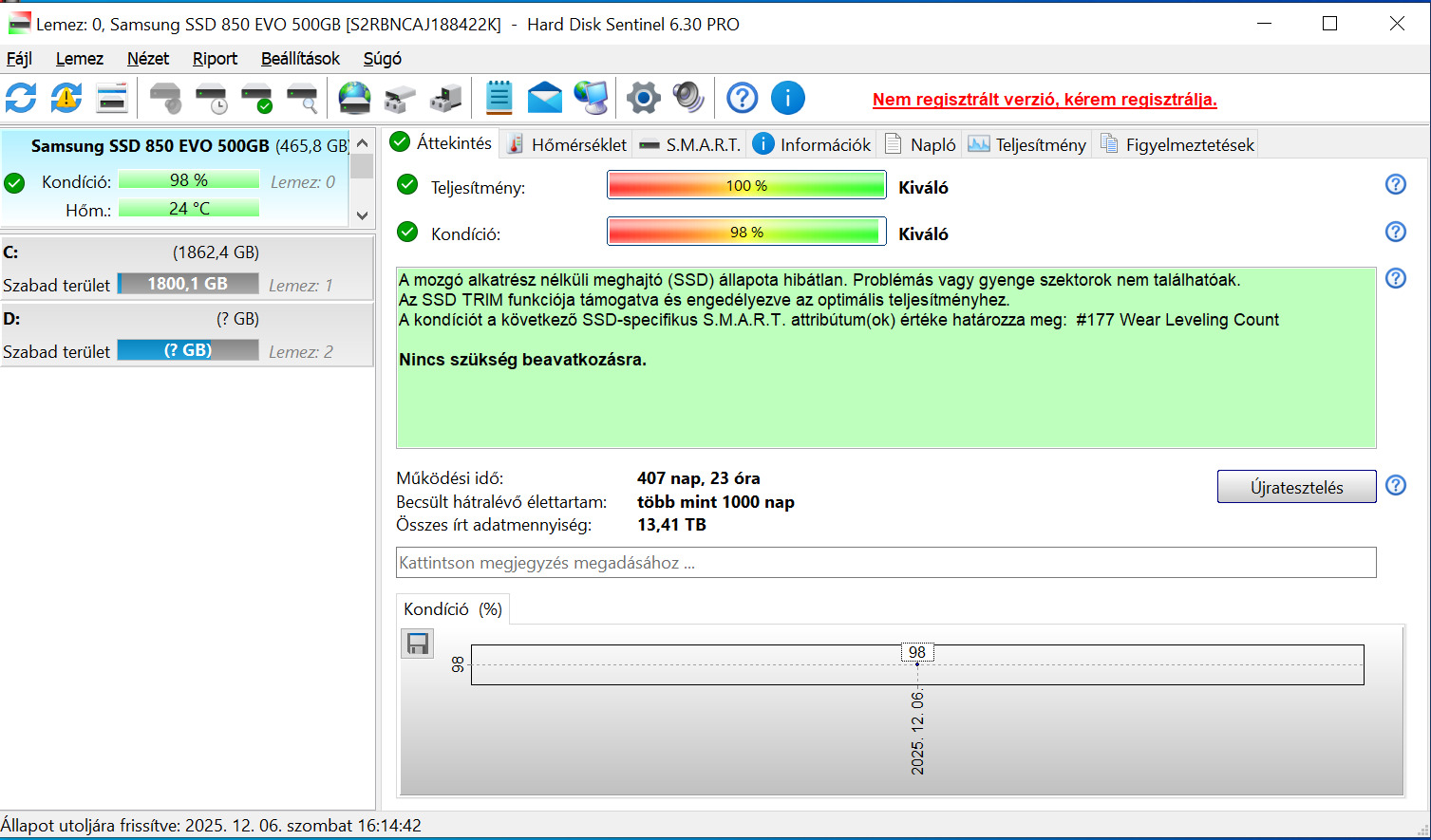The width and height of the screenshot is (1431, 840).
Task: Select the C: drive entry
Action: (x=187, y=269)
